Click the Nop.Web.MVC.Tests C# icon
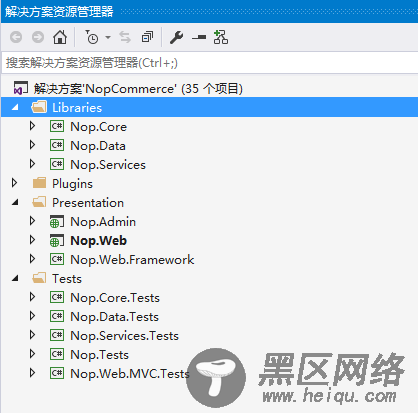Image resolution: width=418 pixels, height=413 pixels. (x=57, y=373)
